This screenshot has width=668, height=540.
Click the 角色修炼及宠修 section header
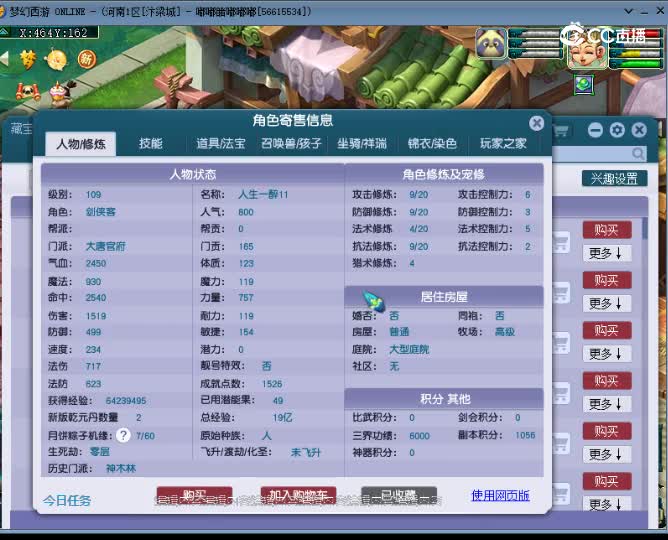pyautogui.click(x=444, y=174)
